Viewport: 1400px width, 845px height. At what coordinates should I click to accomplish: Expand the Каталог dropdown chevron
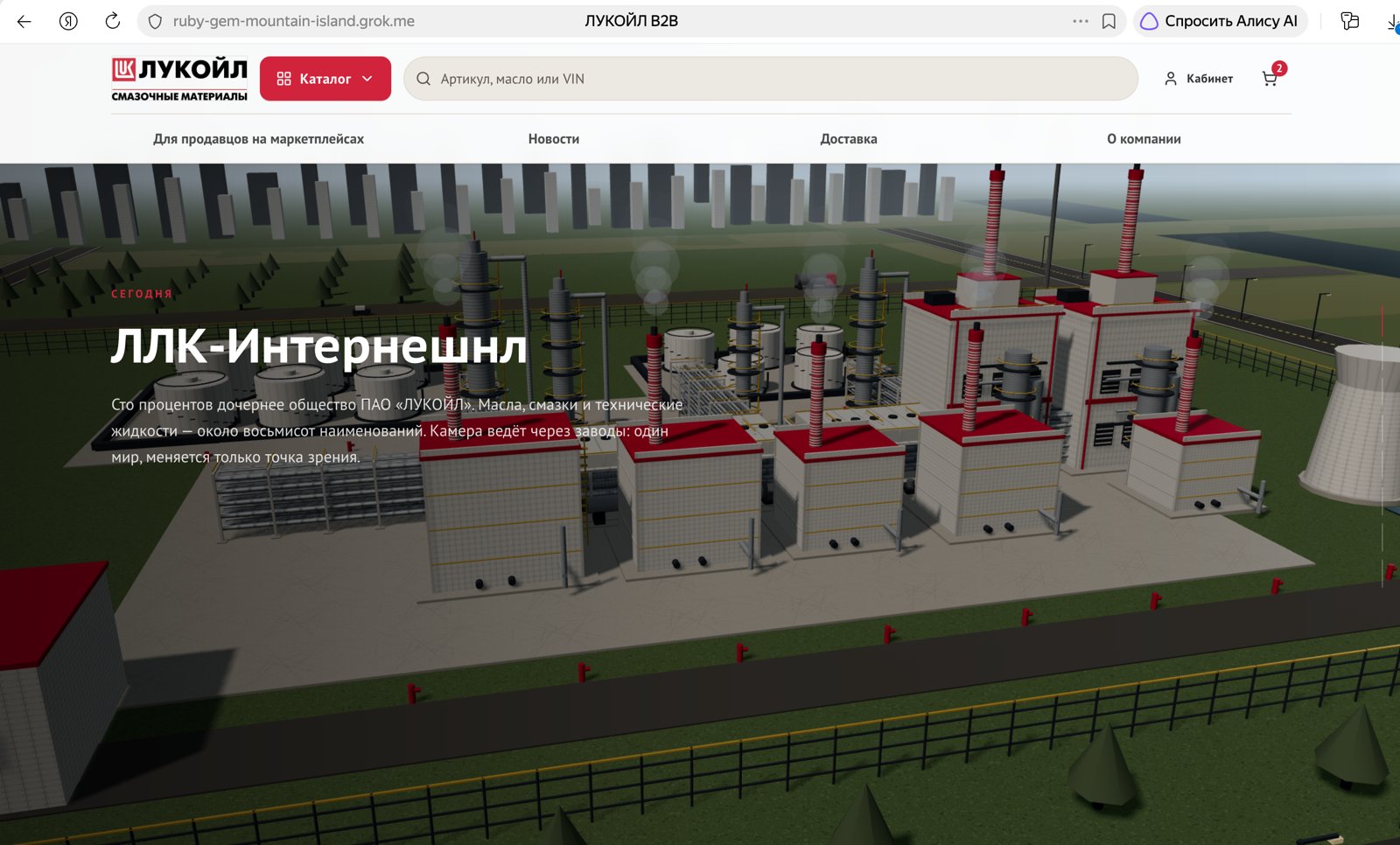(x=367, y=79)
